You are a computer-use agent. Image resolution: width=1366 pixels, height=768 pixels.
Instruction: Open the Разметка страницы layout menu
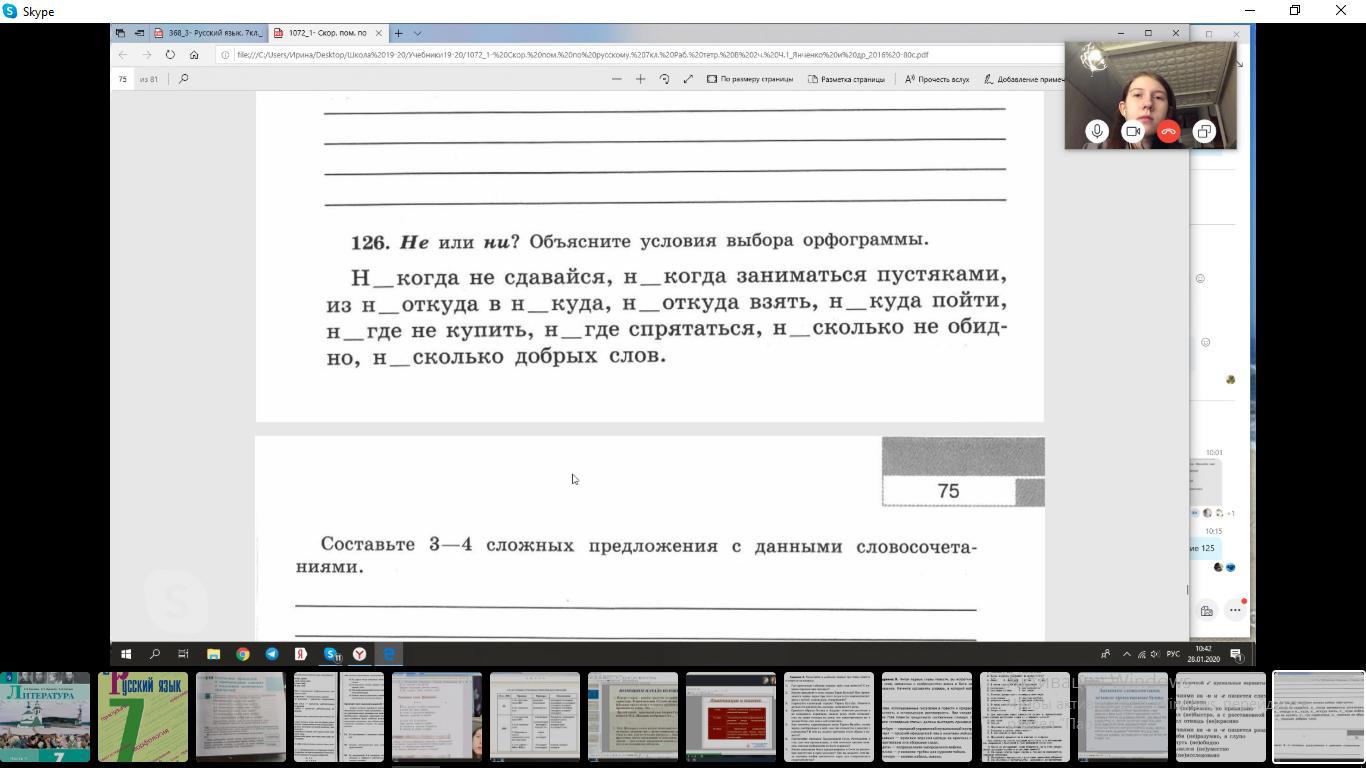tap(846, 79)
